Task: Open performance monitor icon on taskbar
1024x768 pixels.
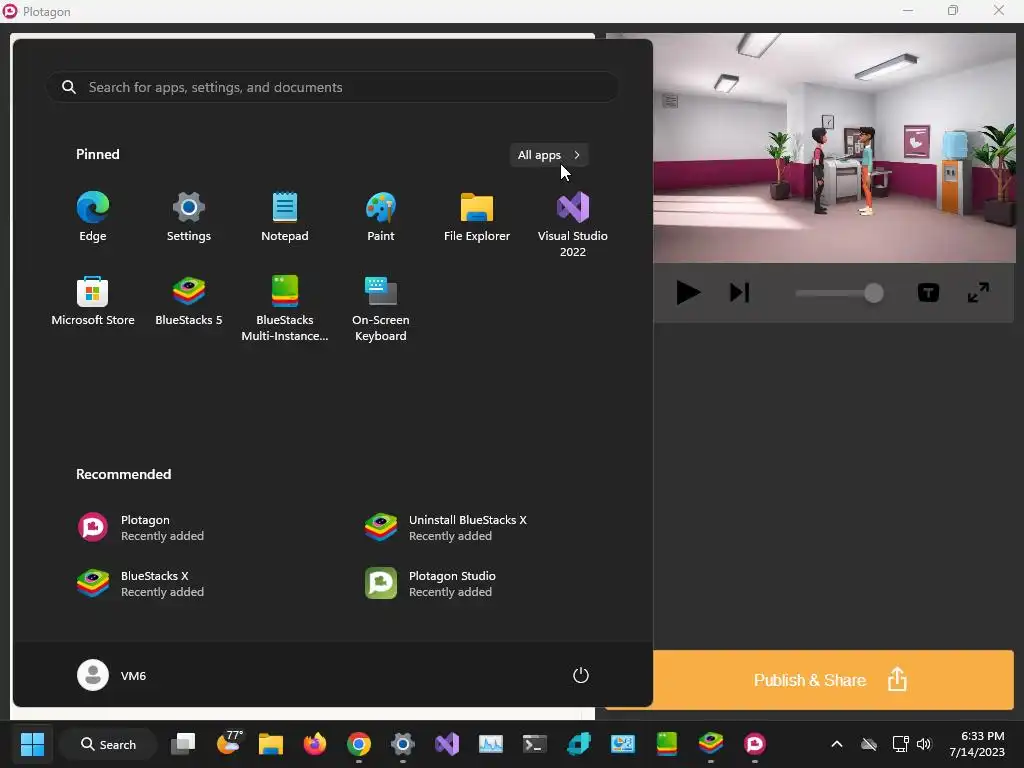Action: [x=491, y=744]
